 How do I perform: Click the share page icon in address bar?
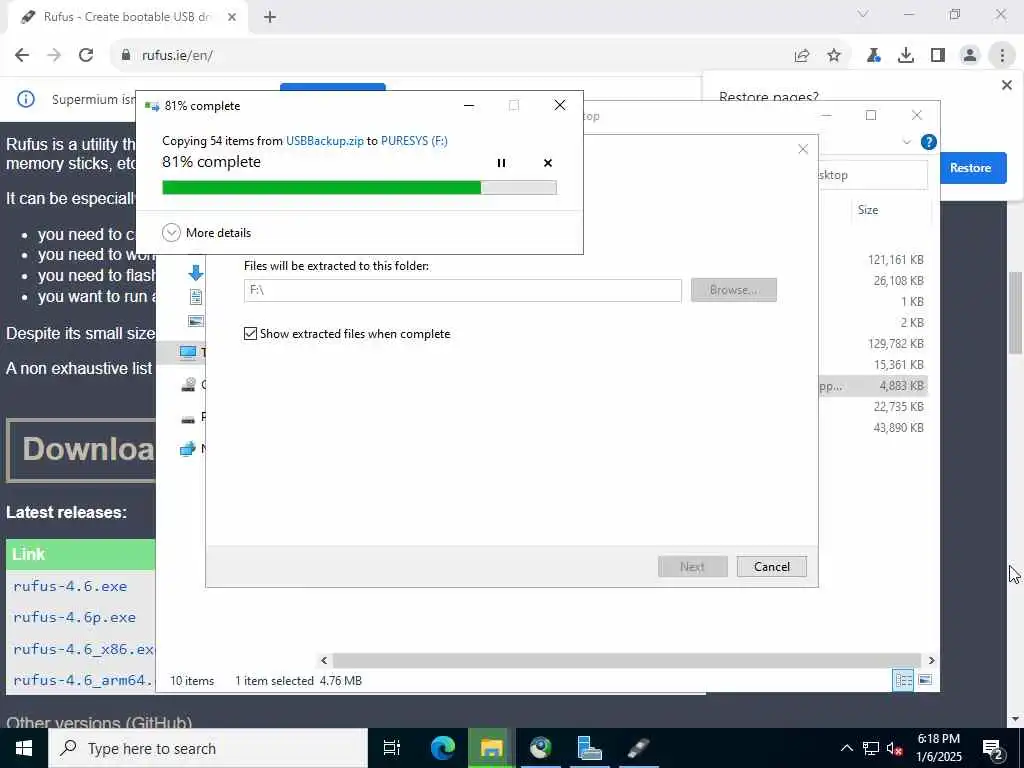coord(802,56)
